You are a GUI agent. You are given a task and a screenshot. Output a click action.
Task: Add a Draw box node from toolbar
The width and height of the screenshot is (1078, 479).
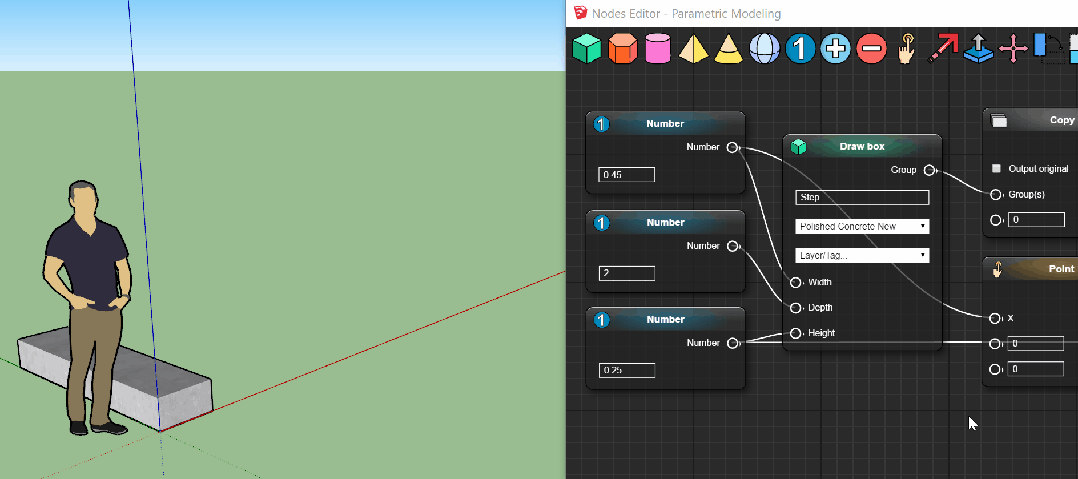pyautogui.click(x=586, y=48)
